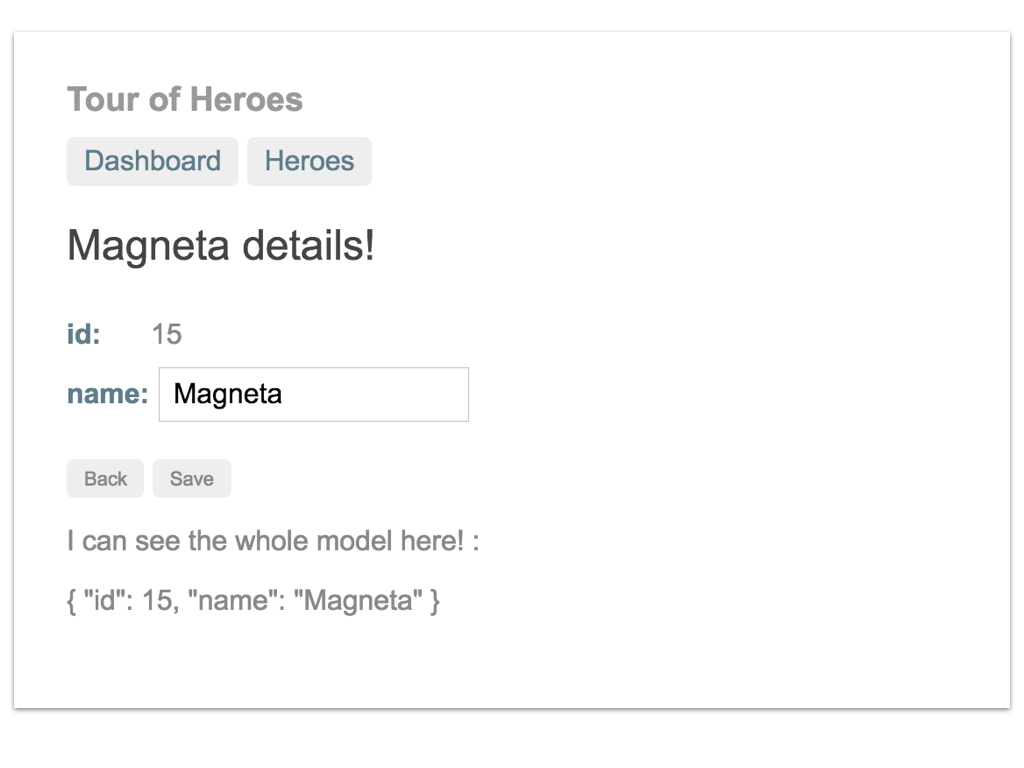This screenshot has height=768, width=1024.
Task: Go to the Heroes navigation link
Action: pyautogui.click(x=309, y=161)
